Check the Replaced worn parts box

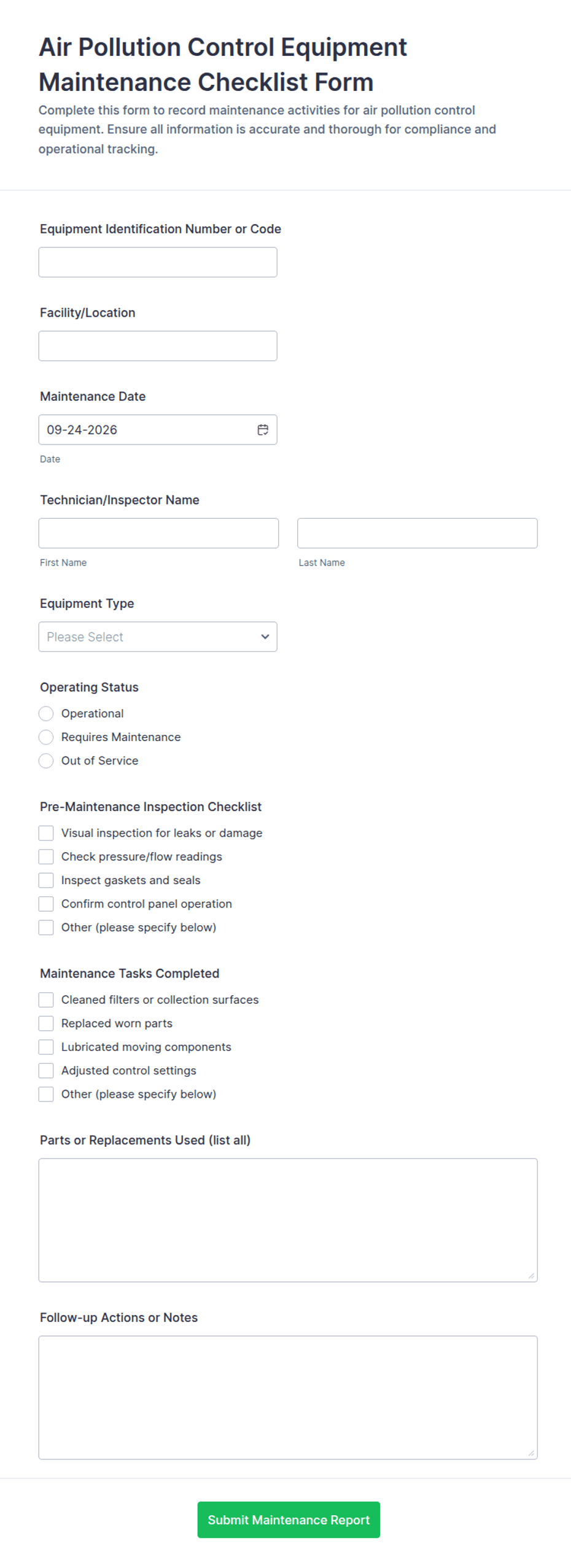coord(46,1023)
